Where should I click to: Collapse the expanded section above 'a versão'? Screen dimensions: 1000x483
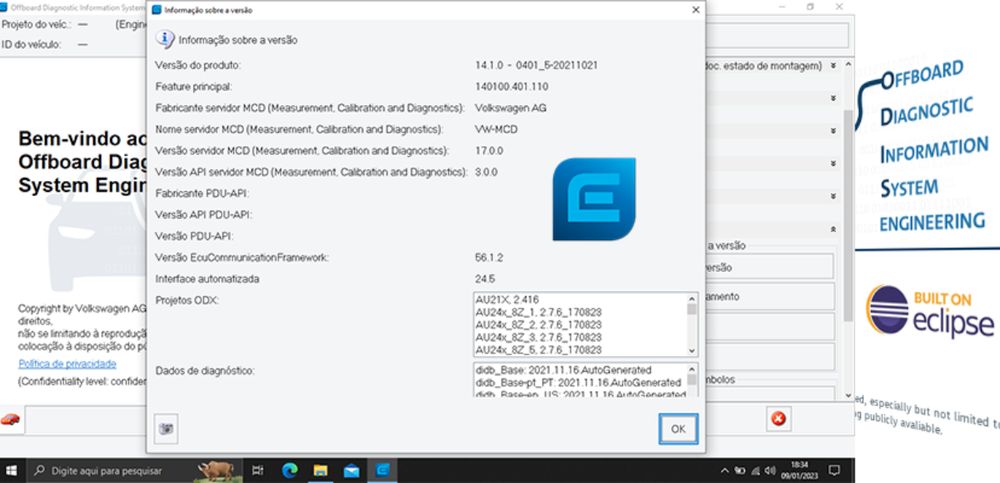[834, 229]
